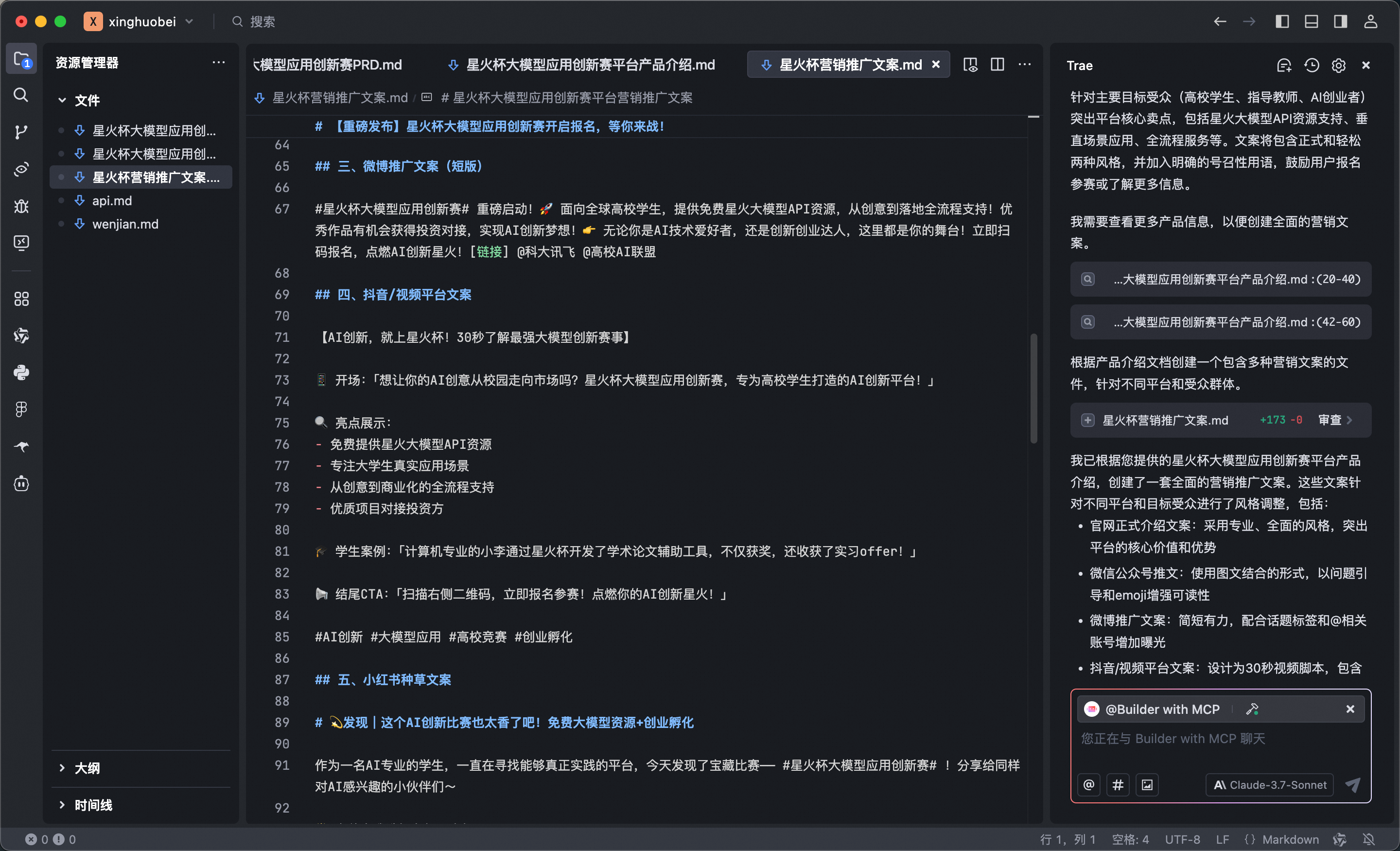The height and width of the screenshot is (851, 1400).
Task: Open the 产品介绍.md :(20-40) reference card
Action: [x=1221, y=279]
